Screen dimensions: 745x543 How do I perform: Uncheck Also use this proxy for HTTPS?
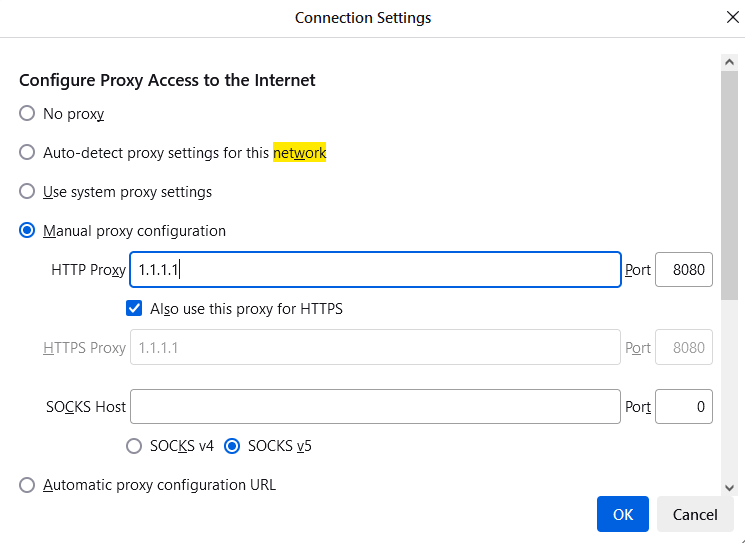pyautogui.click(x=135, y=309)
